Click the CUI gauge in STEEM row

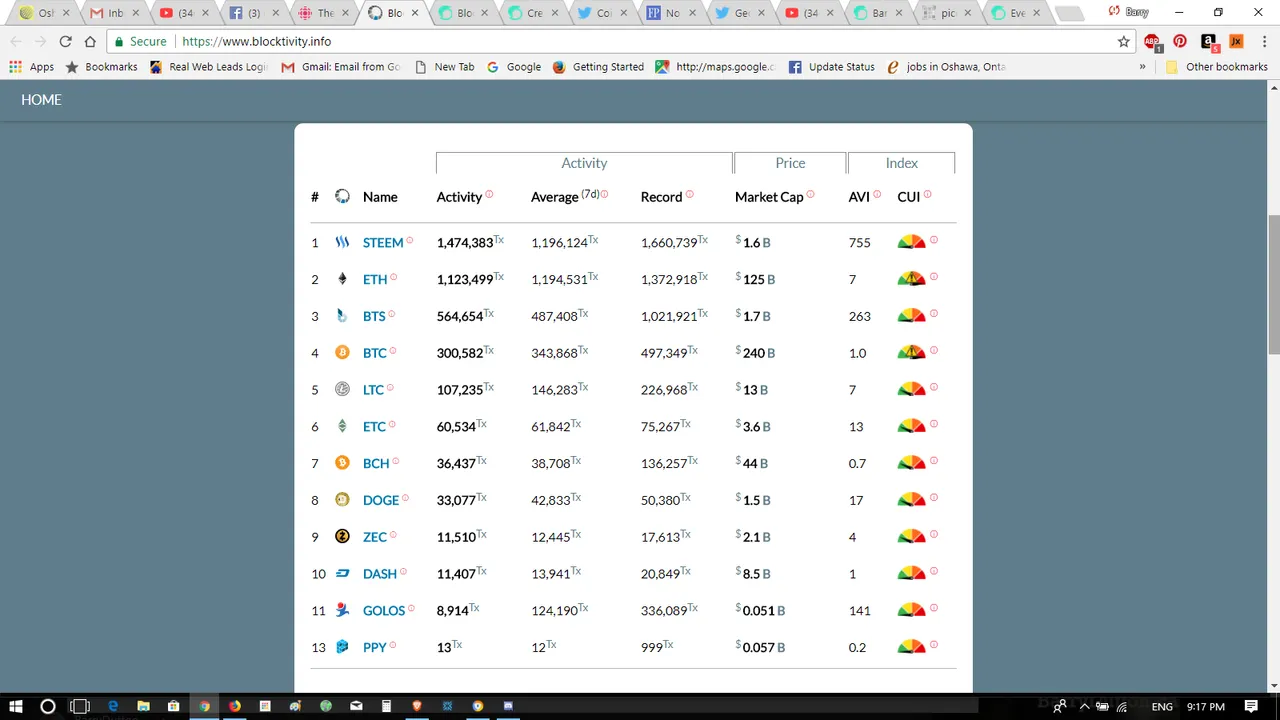(x=911, y=242)
